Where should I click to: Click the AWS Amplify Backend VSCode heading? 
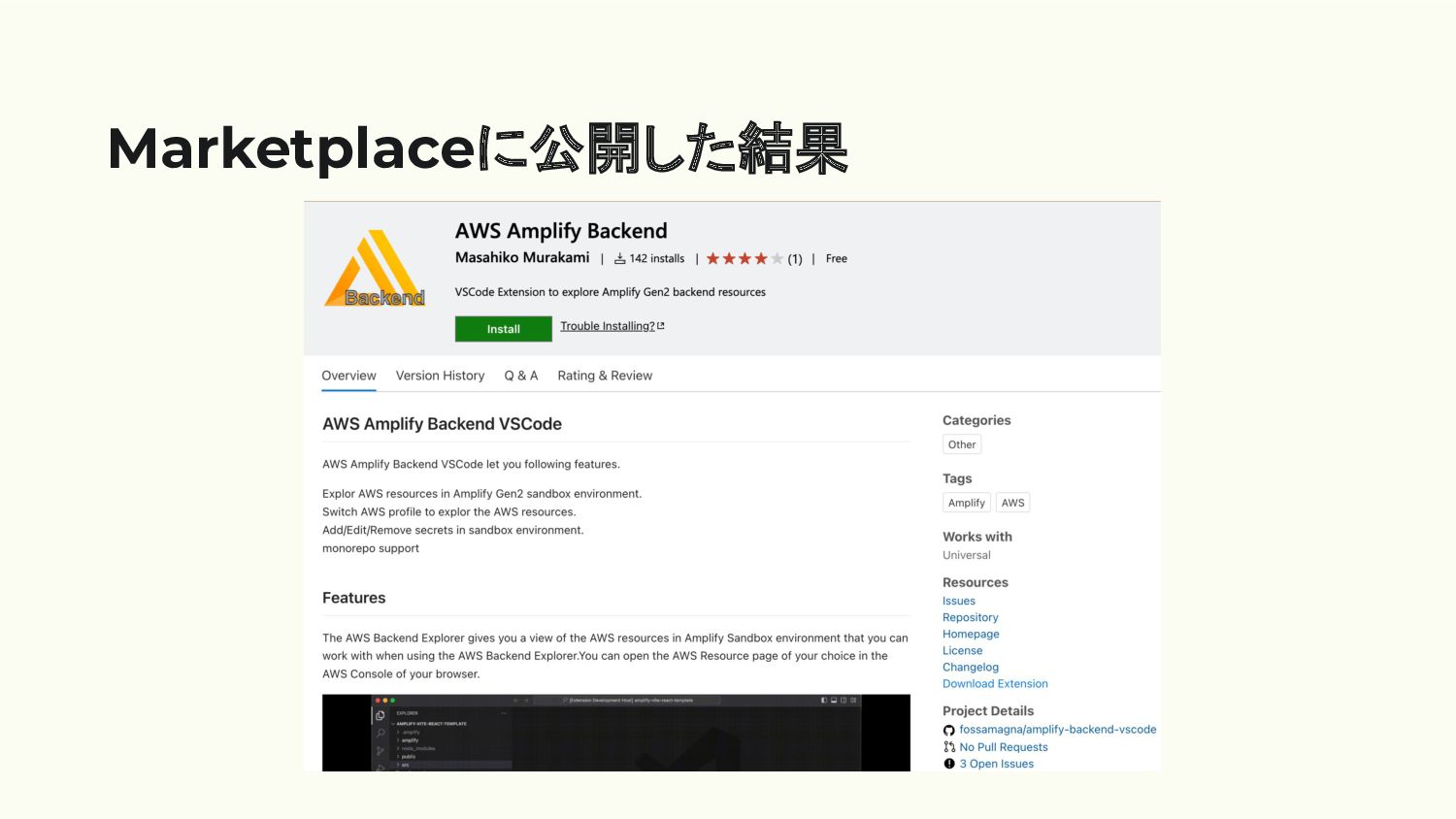click(442, 424)
